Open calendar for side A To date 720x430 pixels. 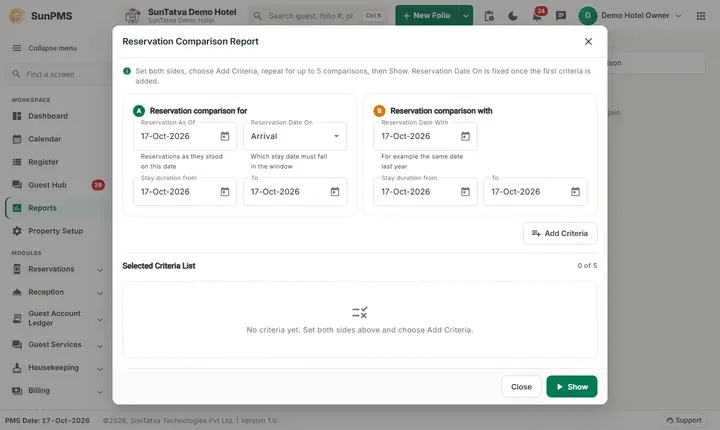click(x=335, y=192)
